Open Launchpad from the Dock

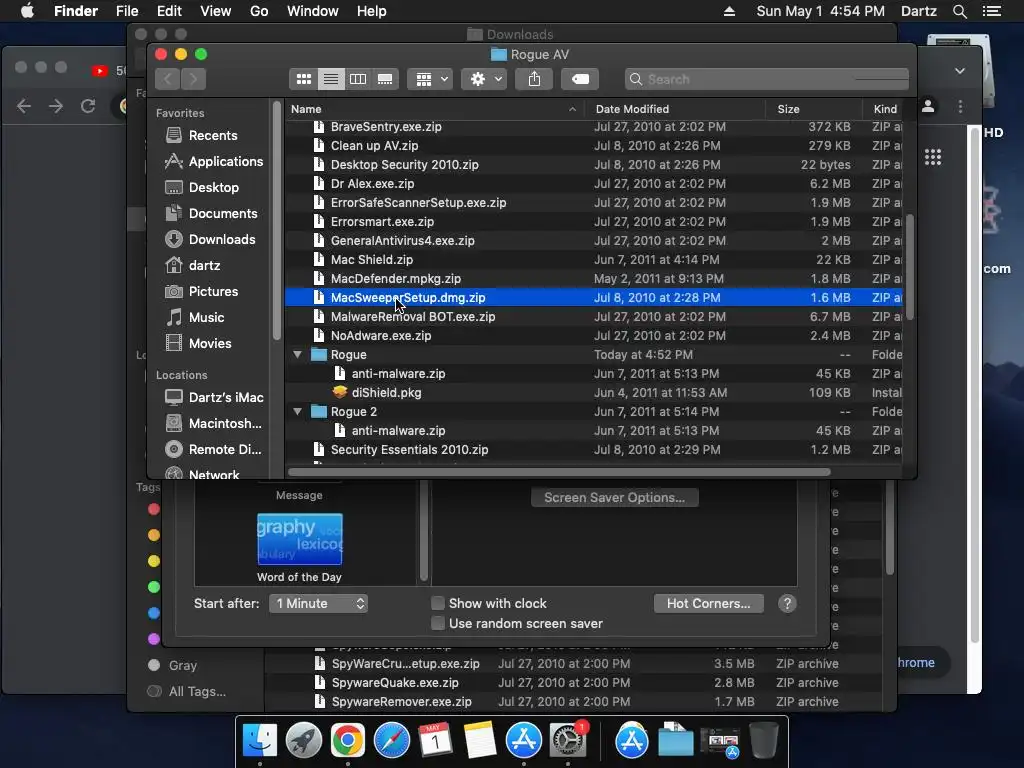(x=304, y=741)
